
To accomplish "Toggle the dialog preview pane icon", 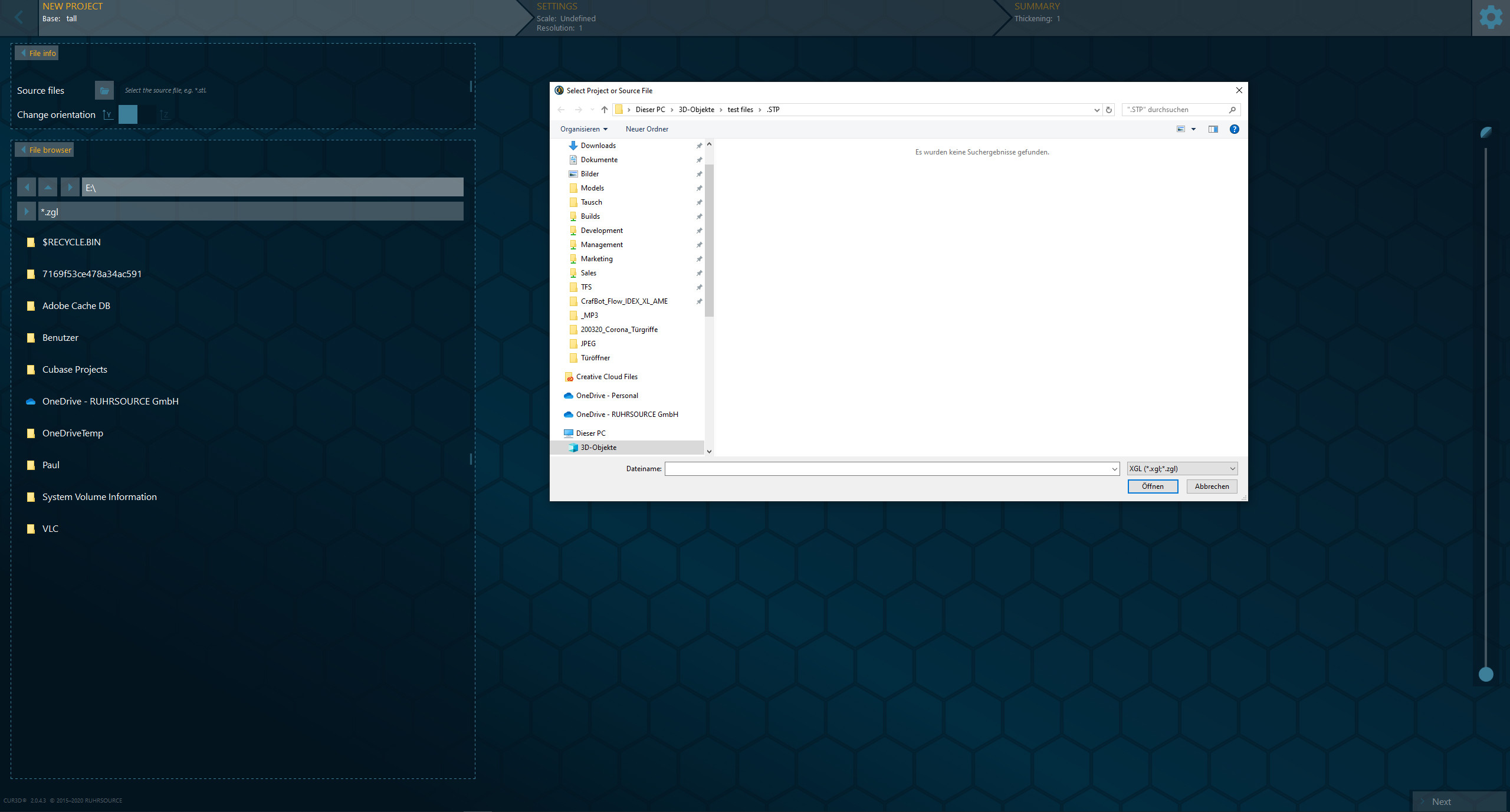I will (1213, 129).
